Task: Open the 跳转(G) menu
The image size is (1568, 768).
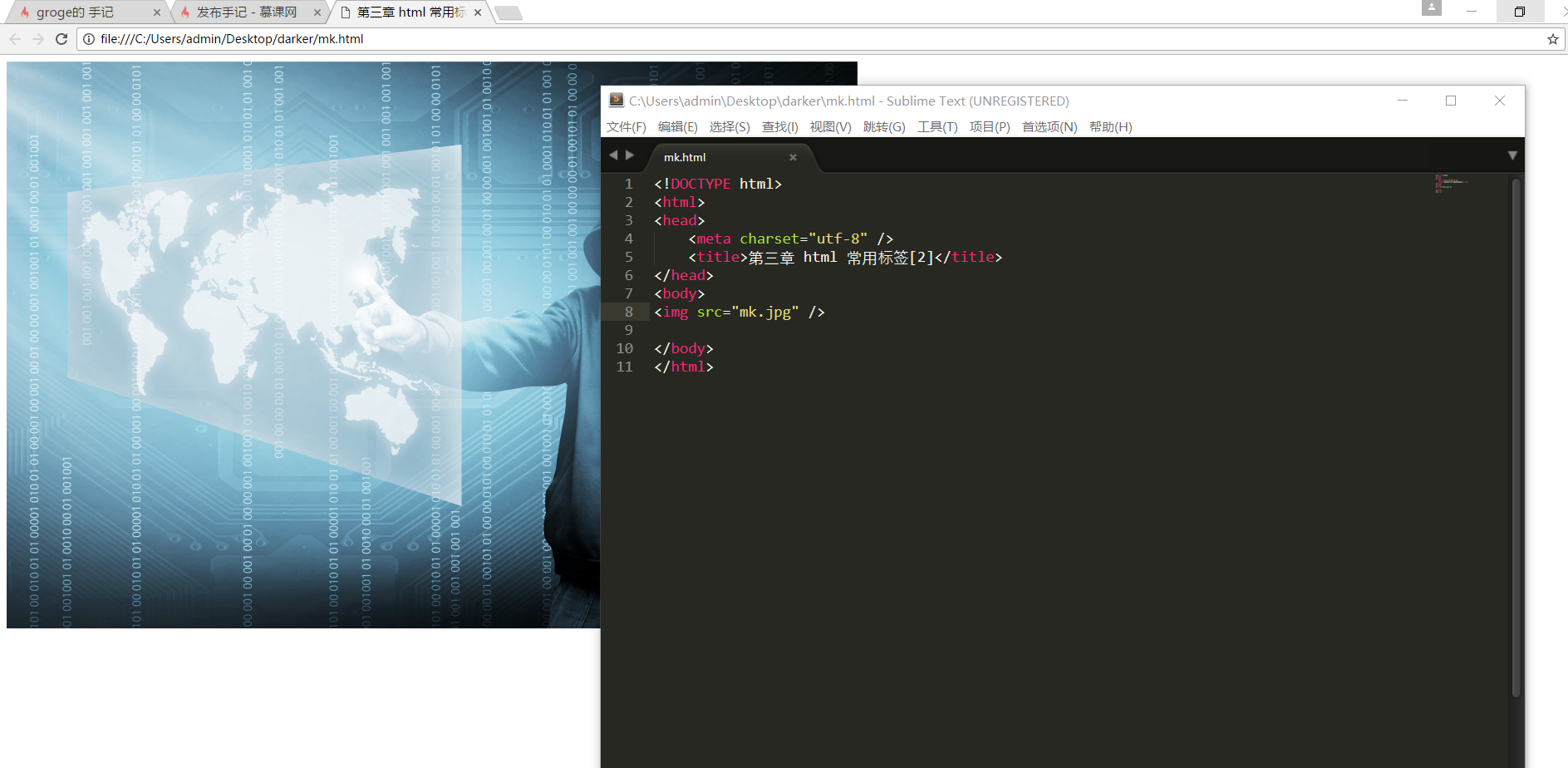Action: point(884,127)
